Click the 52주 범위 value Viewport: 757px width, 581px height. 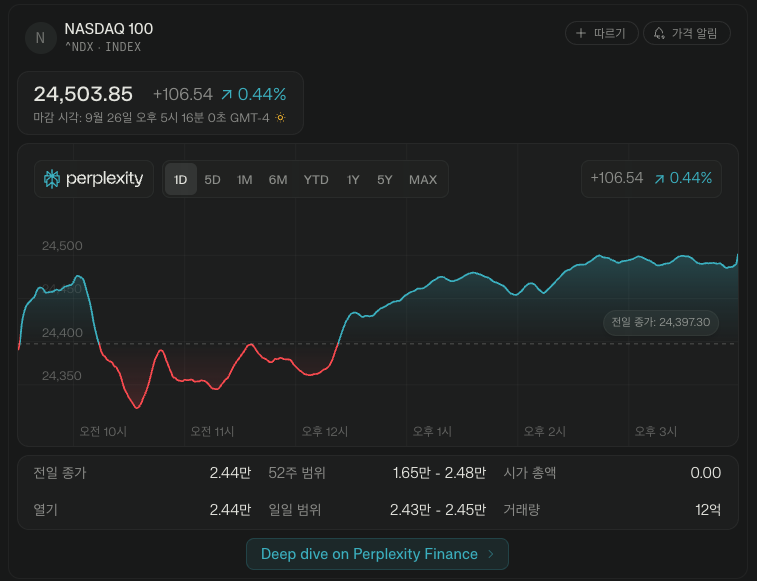point(439,473)
